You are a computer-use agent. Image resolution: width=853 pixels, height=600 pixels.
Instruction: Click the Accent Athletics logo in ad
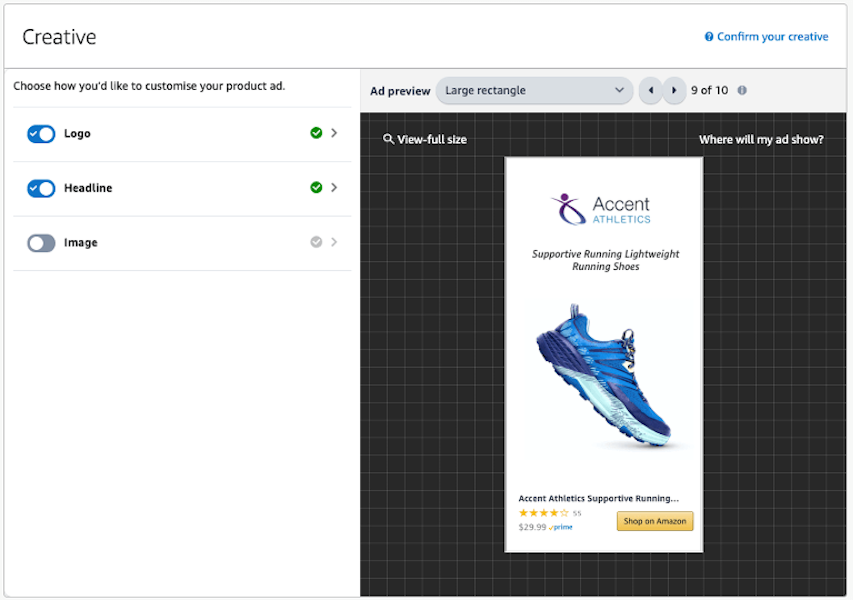601,209
